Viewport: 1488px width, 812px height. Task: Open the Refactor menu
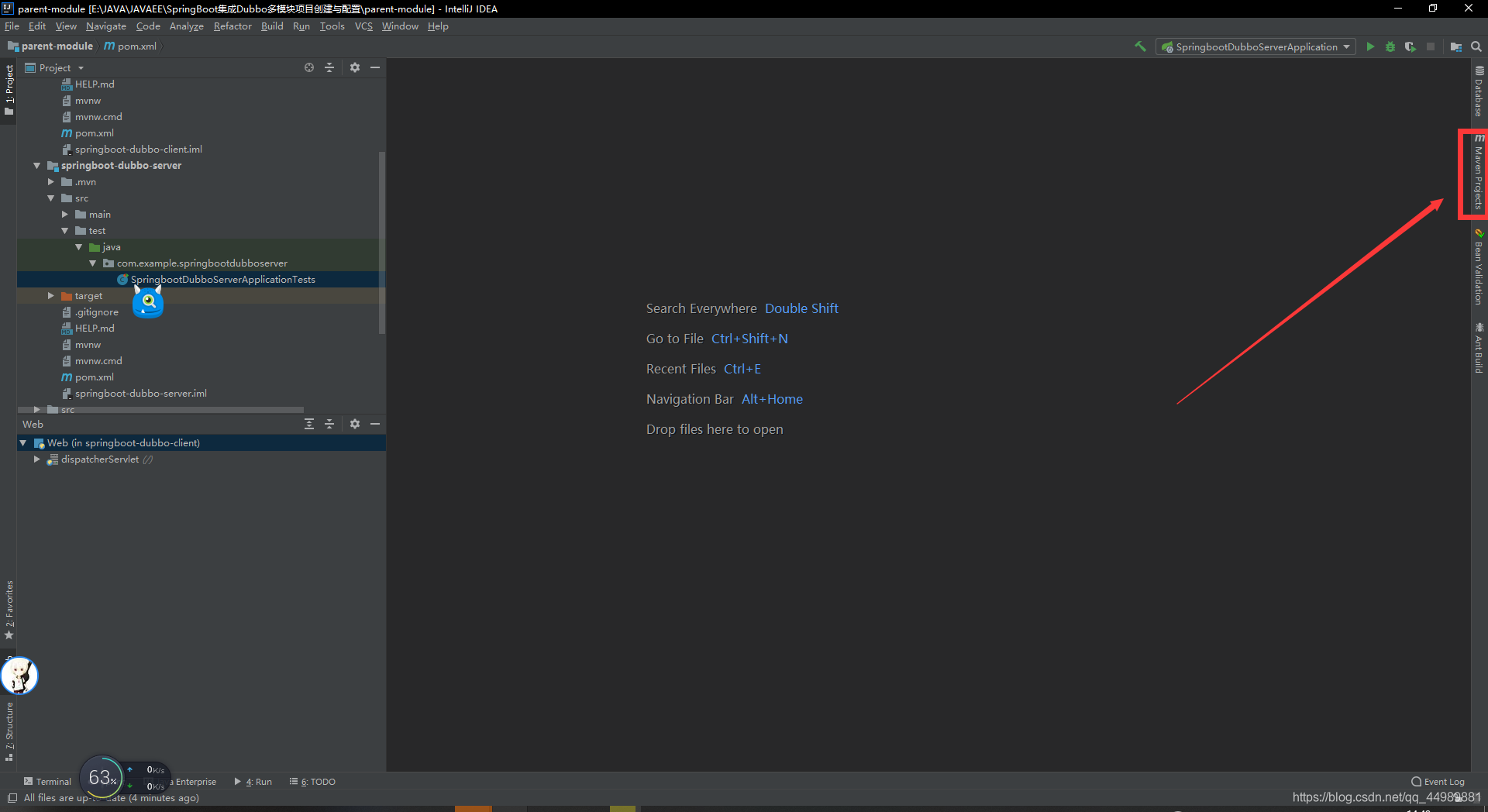click(x=232, y=26)
